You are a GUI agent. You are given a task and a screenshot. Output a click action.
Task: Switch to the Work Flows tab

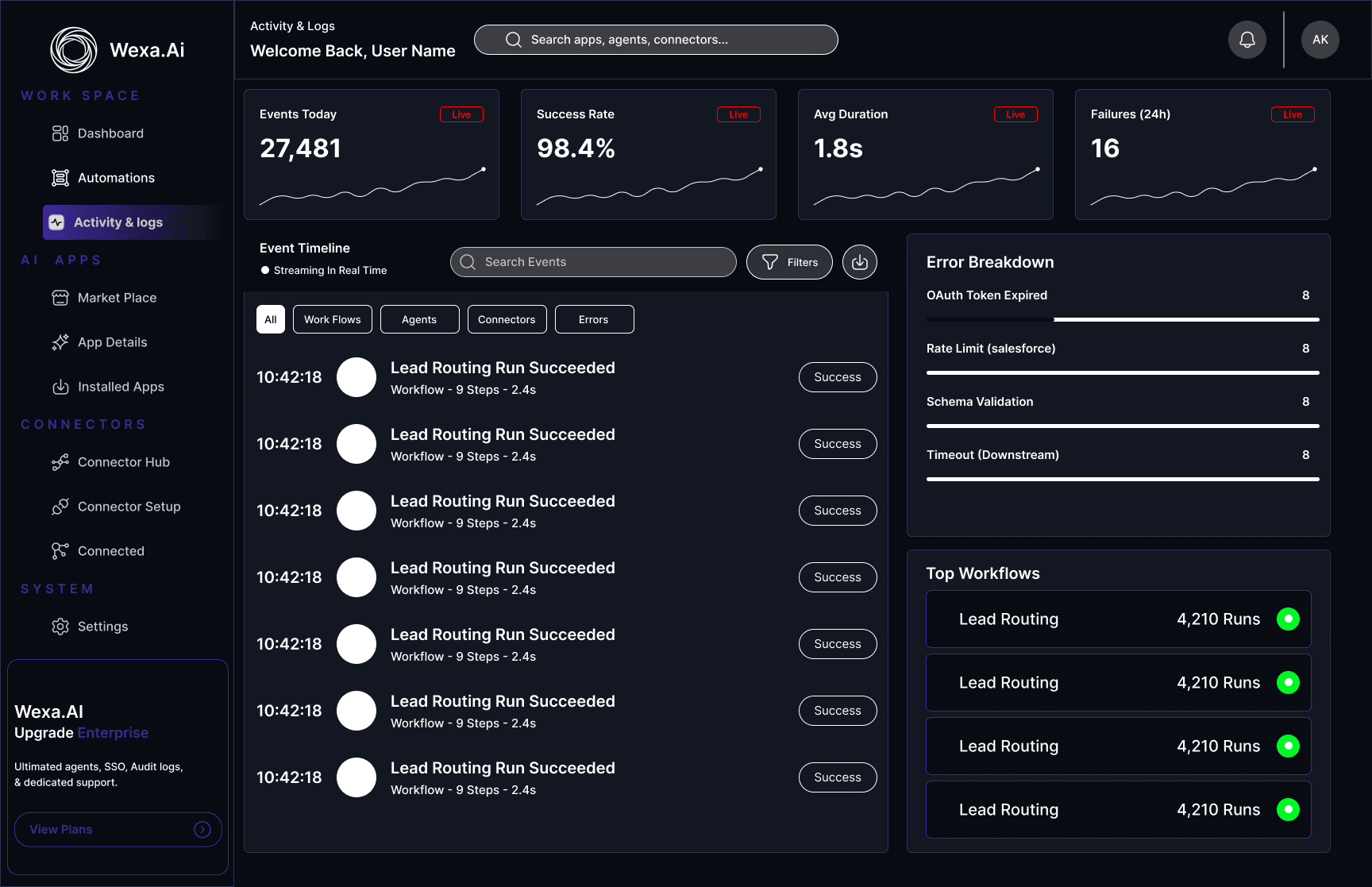[x=333, y=319]
